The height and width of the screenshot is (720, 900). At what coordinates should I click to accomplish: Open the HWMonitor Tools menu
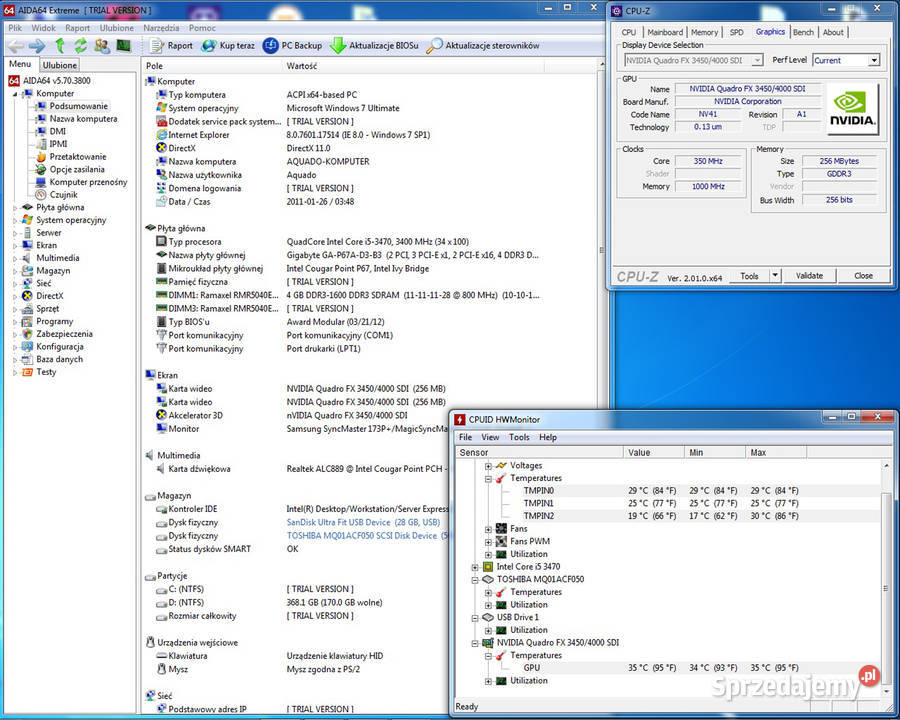[519, 437]
